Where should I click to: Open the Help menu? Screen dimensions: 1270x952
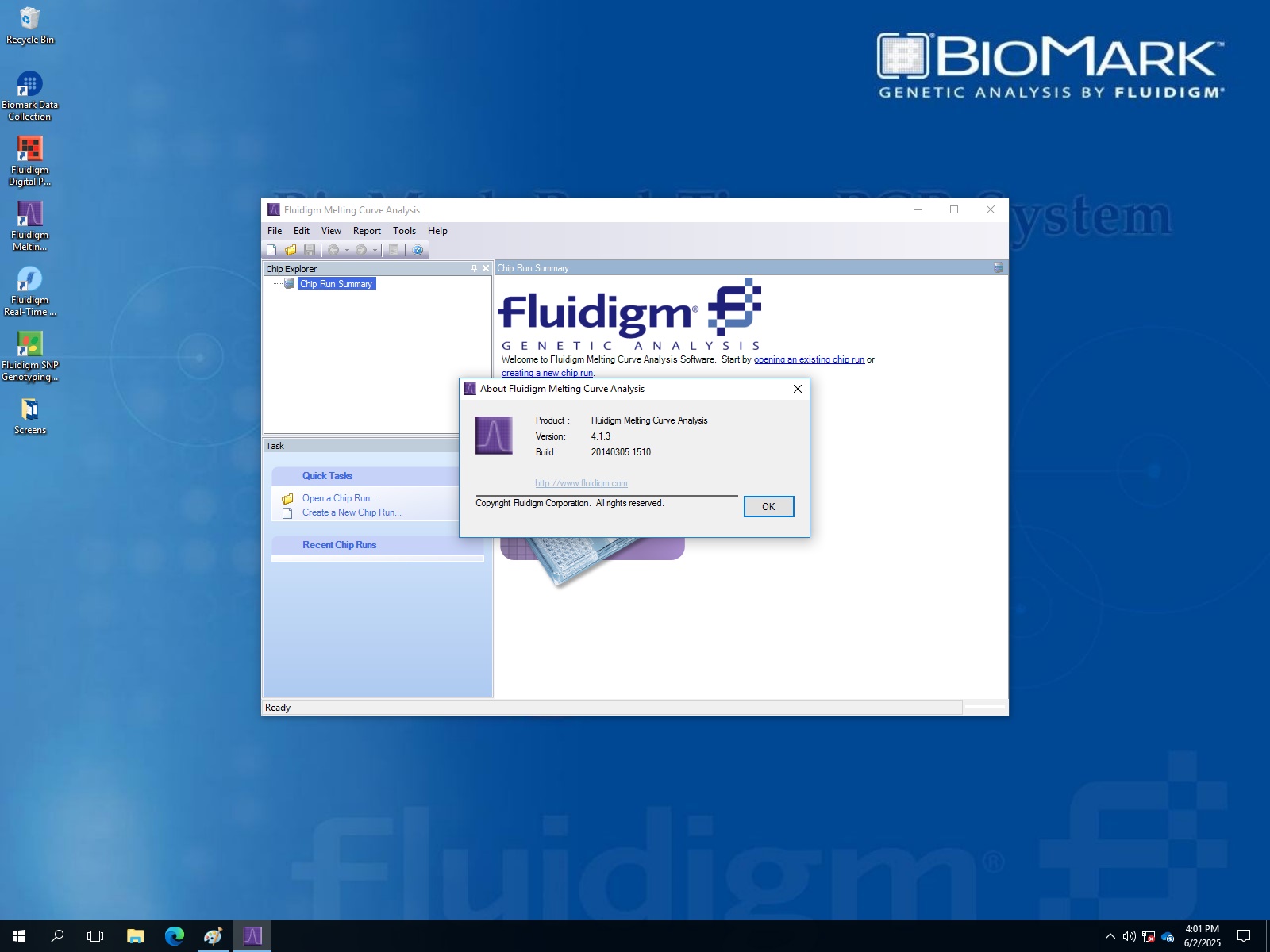coord(437,231)
